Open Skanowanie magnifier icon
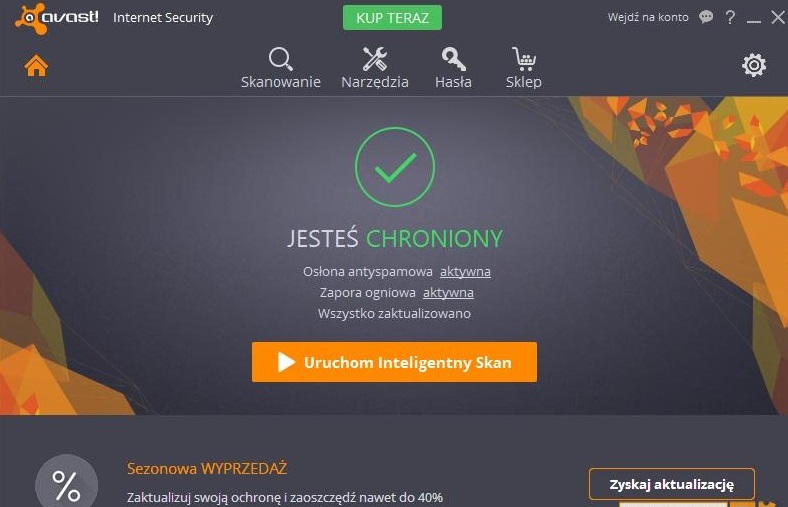Image resolution: width=788 pixels, height=507 pixels. pos(280,59)
